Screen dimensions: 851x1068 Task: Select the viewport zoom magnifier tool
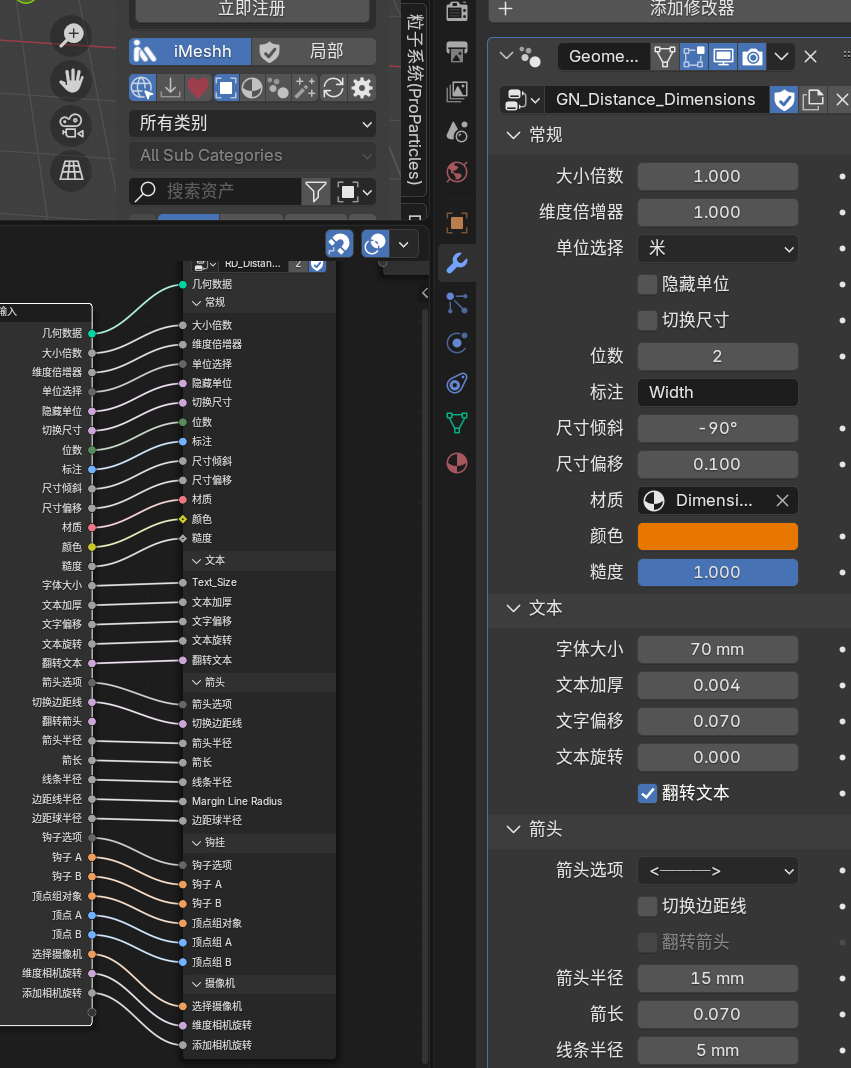pos(71,35)
